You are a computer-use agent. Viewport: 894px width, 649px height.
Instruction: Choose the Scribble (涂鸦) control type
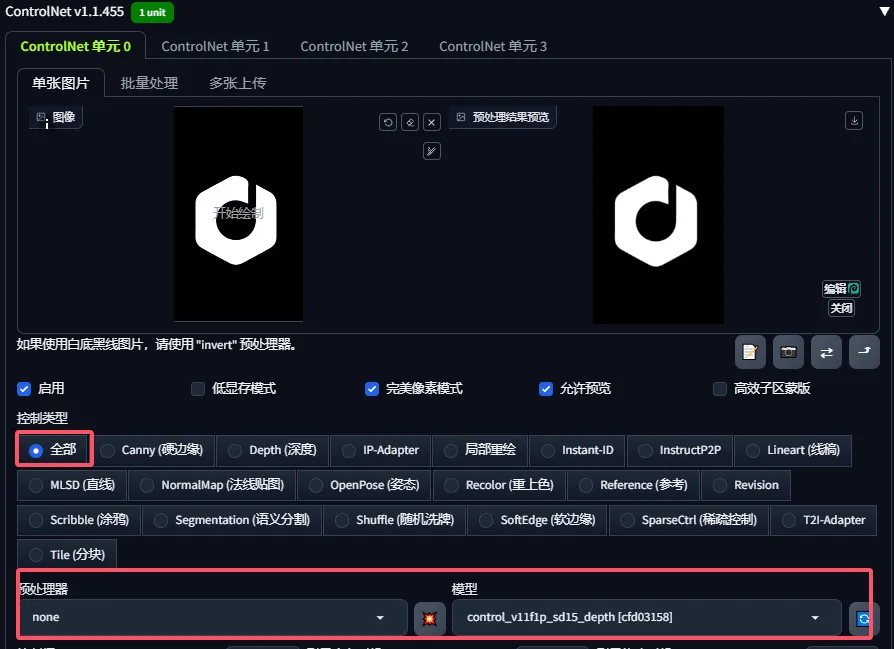pyautogui.click(x=79, y=520)
